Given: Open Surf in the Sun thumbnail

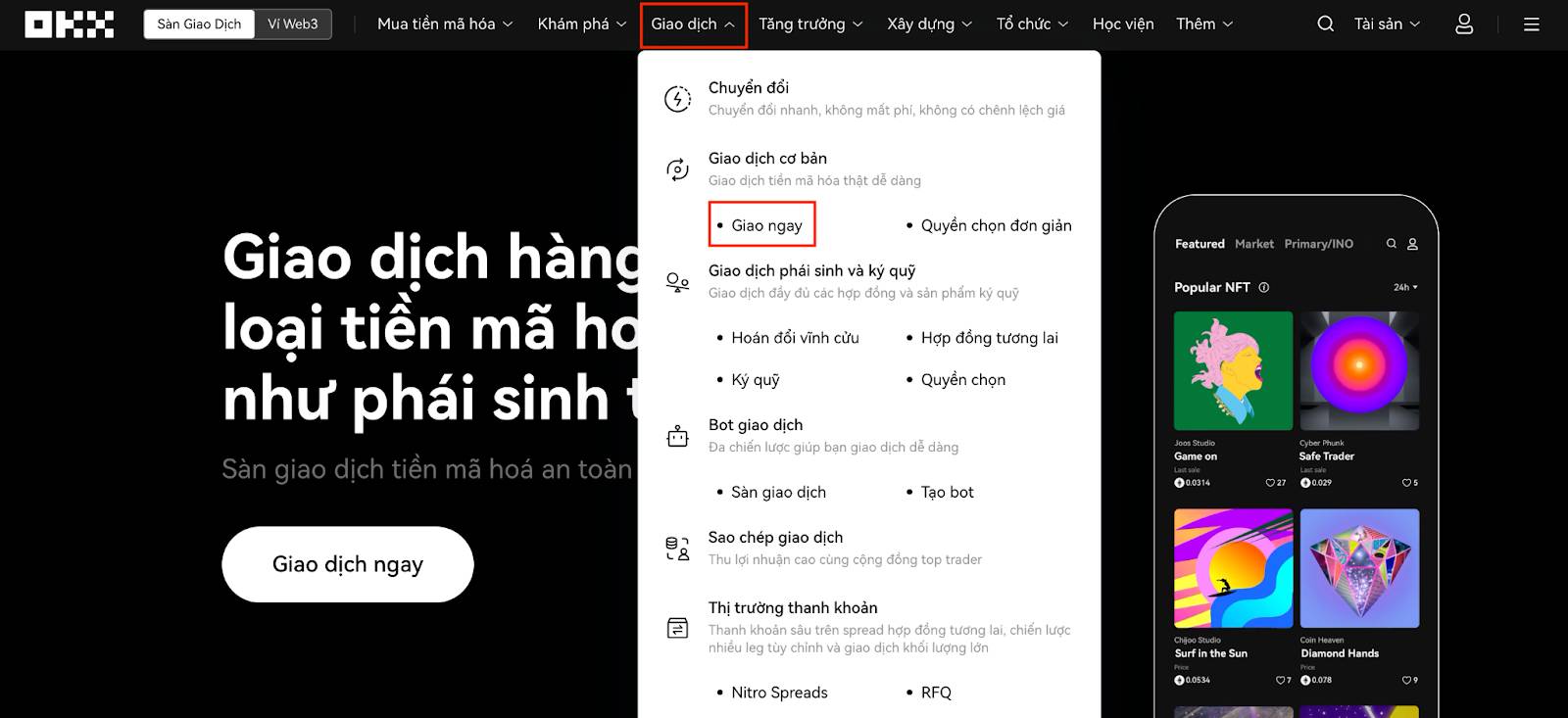Looking at the screenshot, I should click(1233, 568).
